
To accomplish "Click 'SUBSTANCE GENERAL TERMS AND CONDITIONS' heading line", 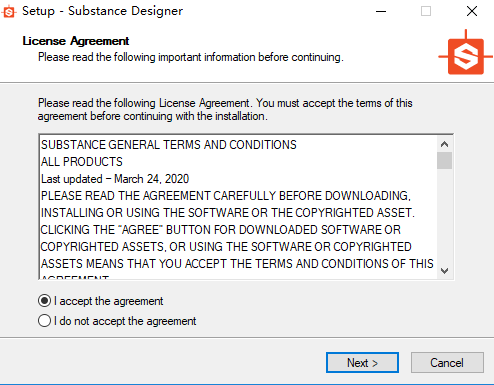I will (169, 145).
